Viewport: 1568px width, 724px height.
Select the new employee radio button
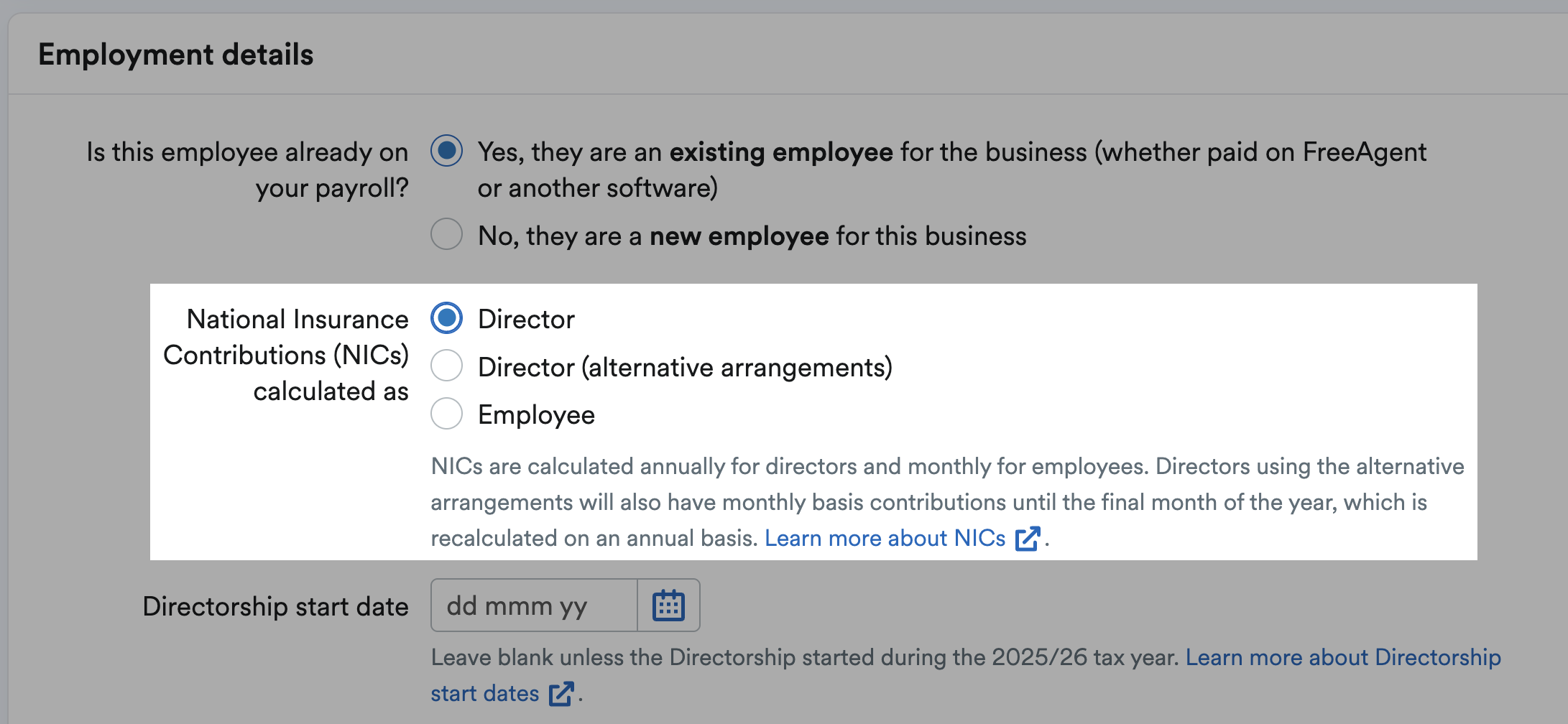446,234
